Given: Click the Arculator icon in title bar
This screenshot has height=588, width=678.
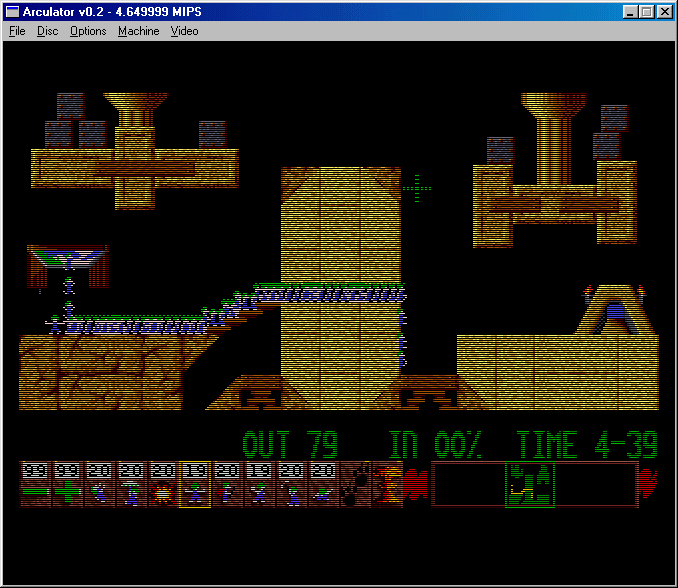Looking at the screenshot, I should [13, 12].
